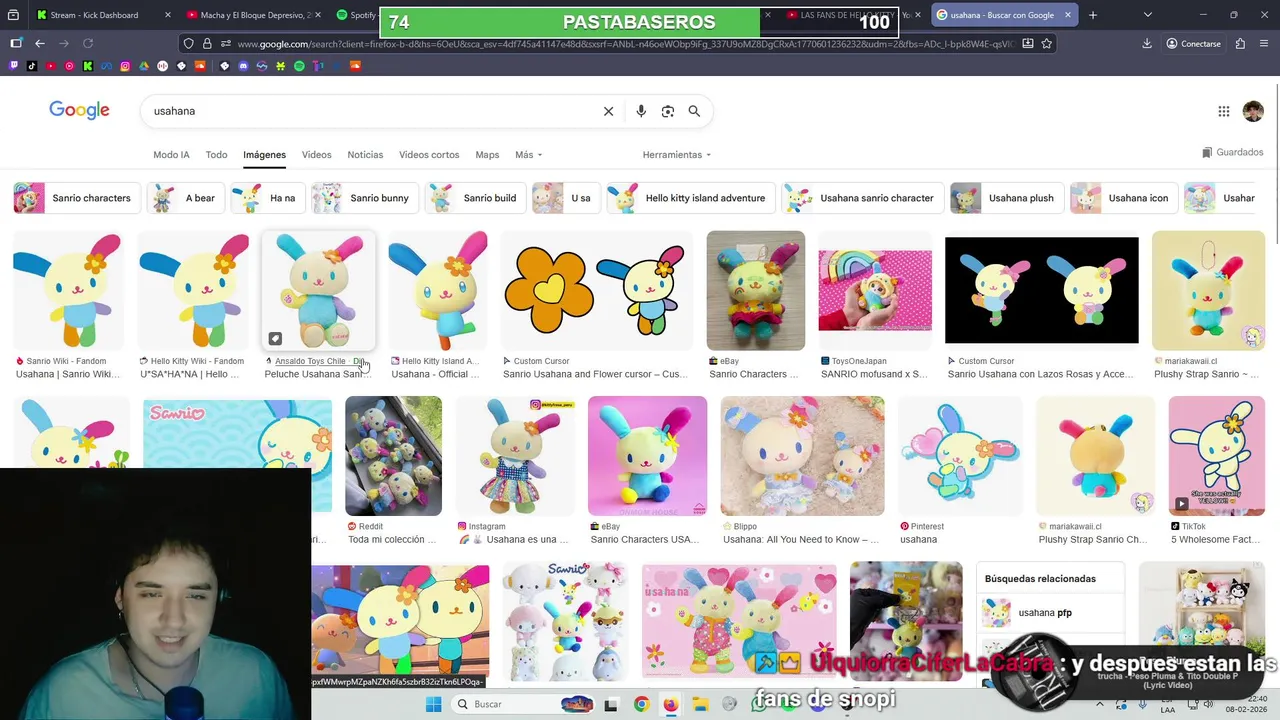This screenshot has width=1280, height=720.
Task: Switch to the Videos tab
Action: pyautogui.click(x=316, y=155)
